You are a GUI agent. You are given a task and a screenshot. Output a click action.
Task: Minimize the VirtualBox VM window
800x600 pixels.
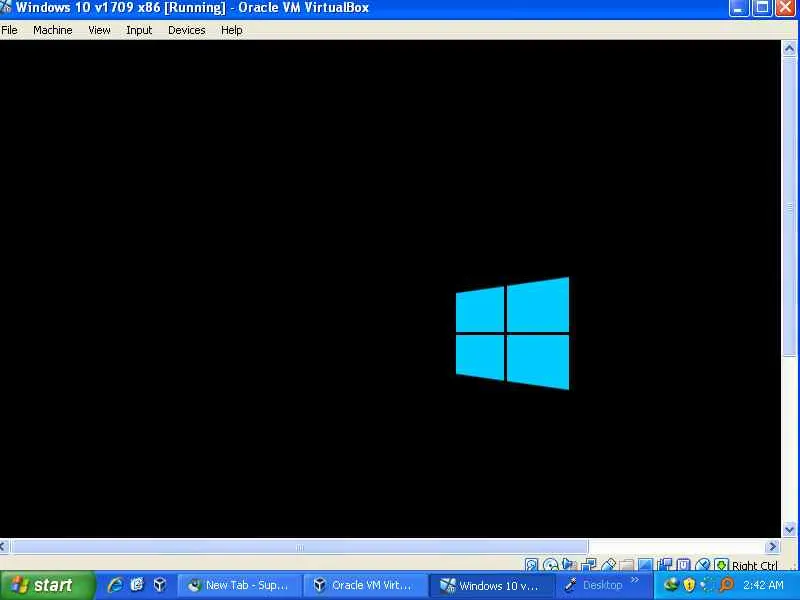click(x=739, y=8)
